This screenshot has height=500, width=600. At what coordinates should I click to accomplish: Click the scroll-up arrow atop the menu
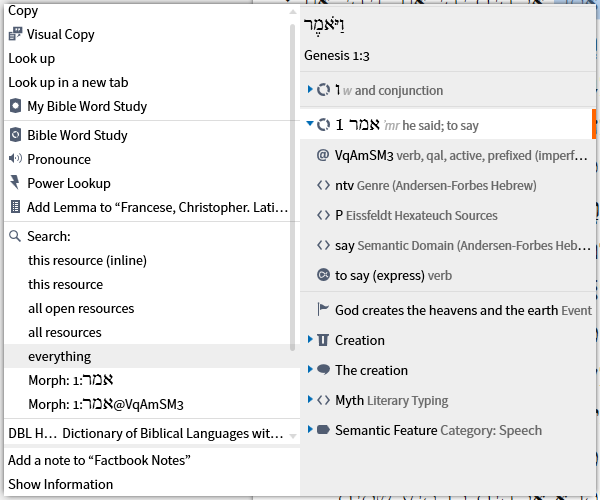[293, 12]
